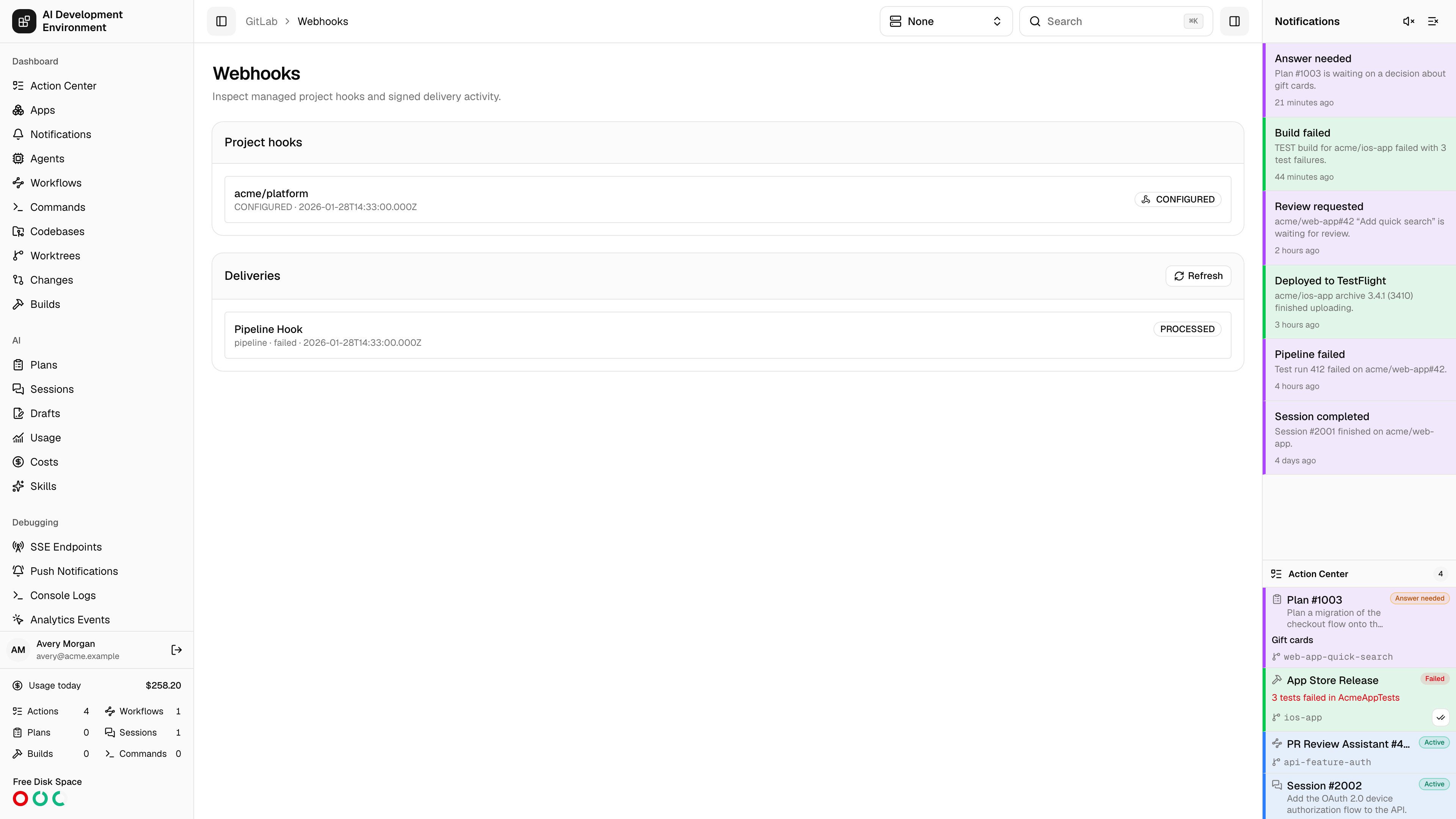Click the GitLab breadcrumb link
The image size is (1456, 819).
(x=261, y=22)
